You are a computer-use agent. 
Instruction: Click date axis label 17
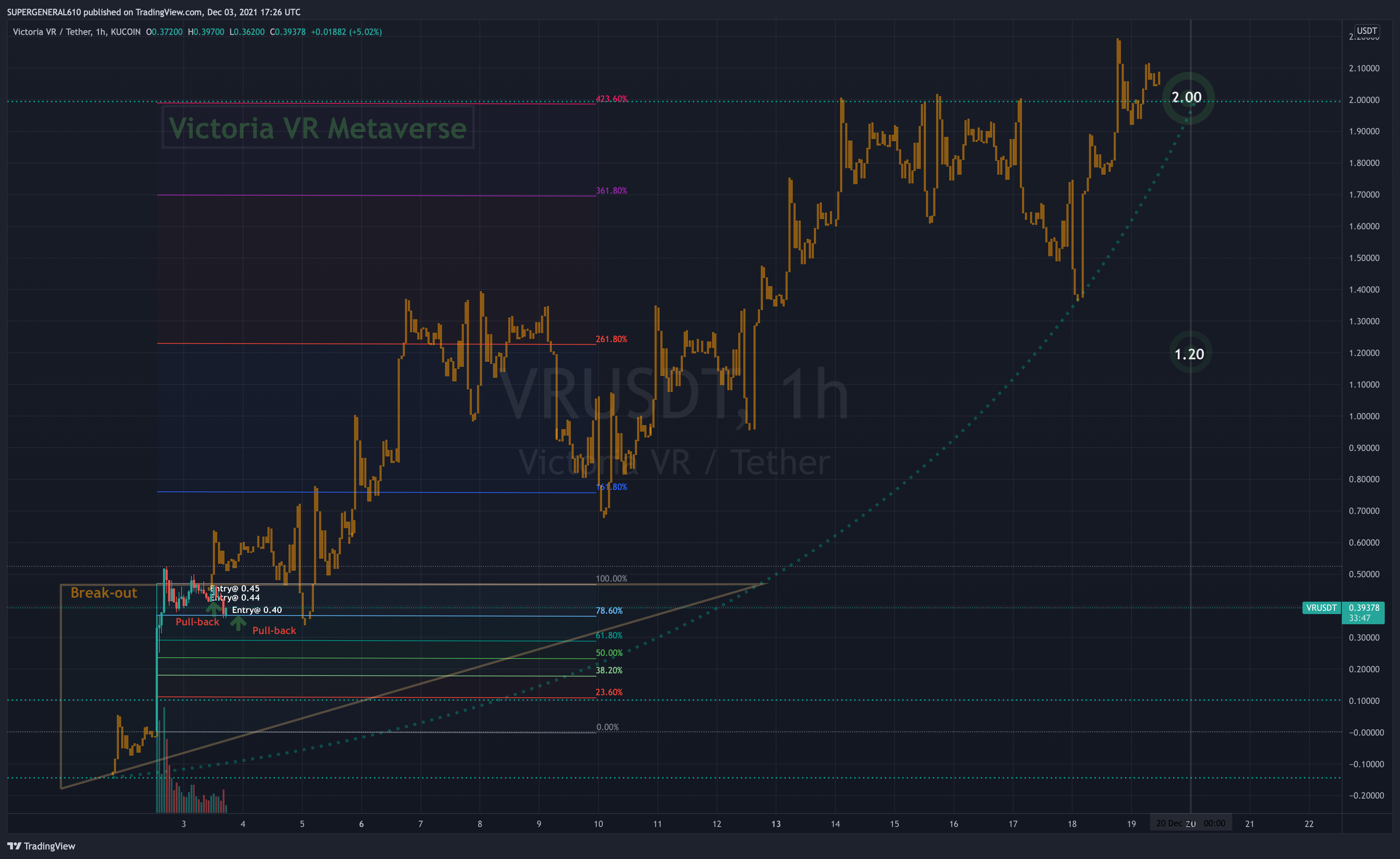click(x=1013, y=824)
